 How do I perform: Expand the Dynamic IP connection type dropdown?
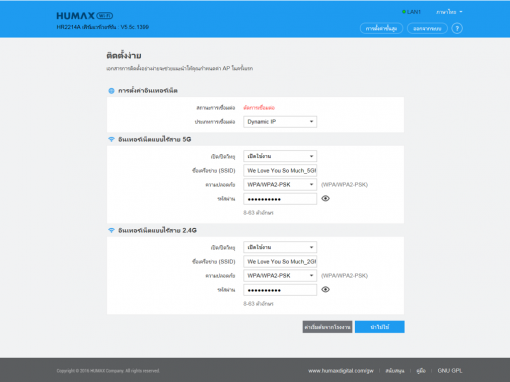pyautogui.click(x=280, y=122)
